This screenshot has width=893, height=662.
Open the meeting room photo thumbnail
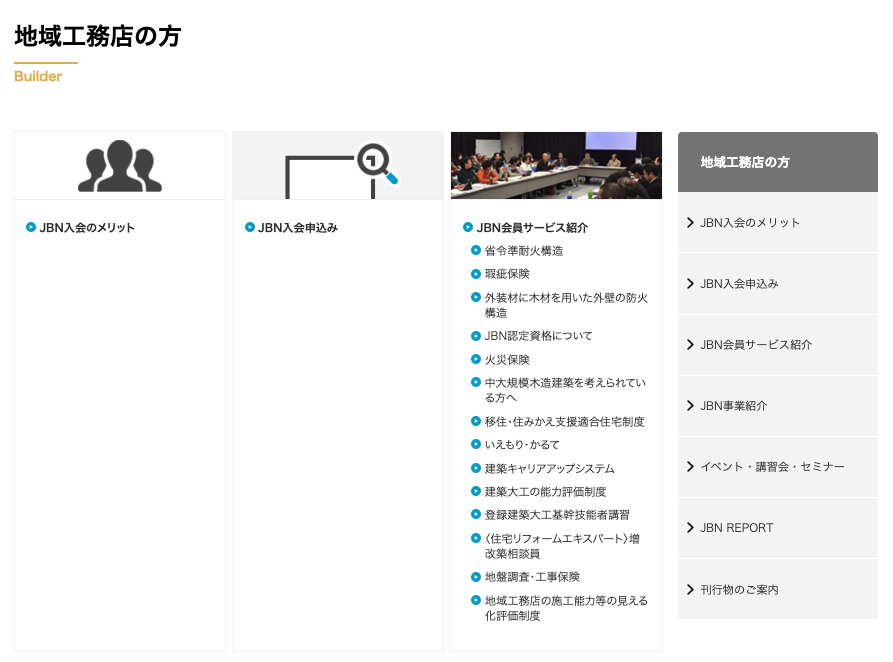(556, 165)
